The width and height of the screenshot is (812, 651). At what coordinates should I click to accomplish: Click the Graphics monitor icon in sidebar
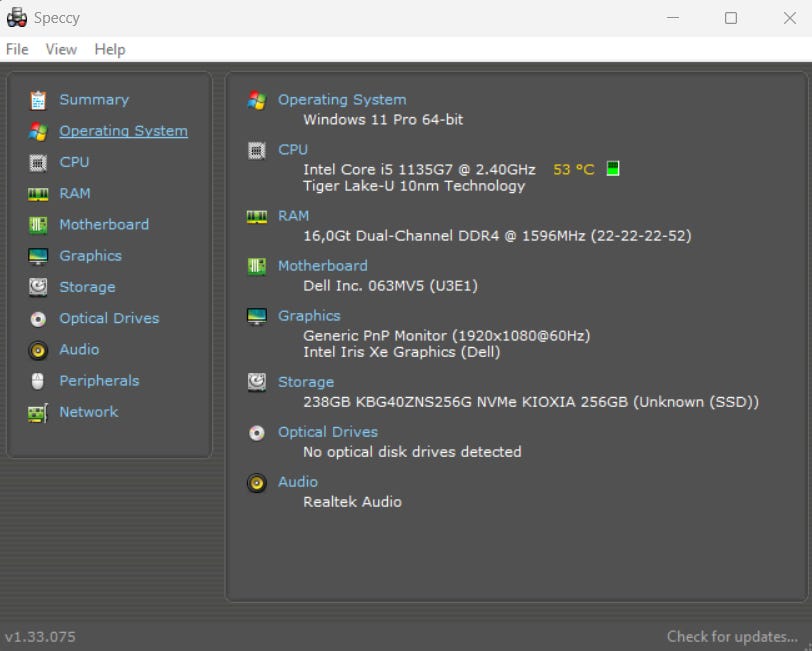click(38, 256)
